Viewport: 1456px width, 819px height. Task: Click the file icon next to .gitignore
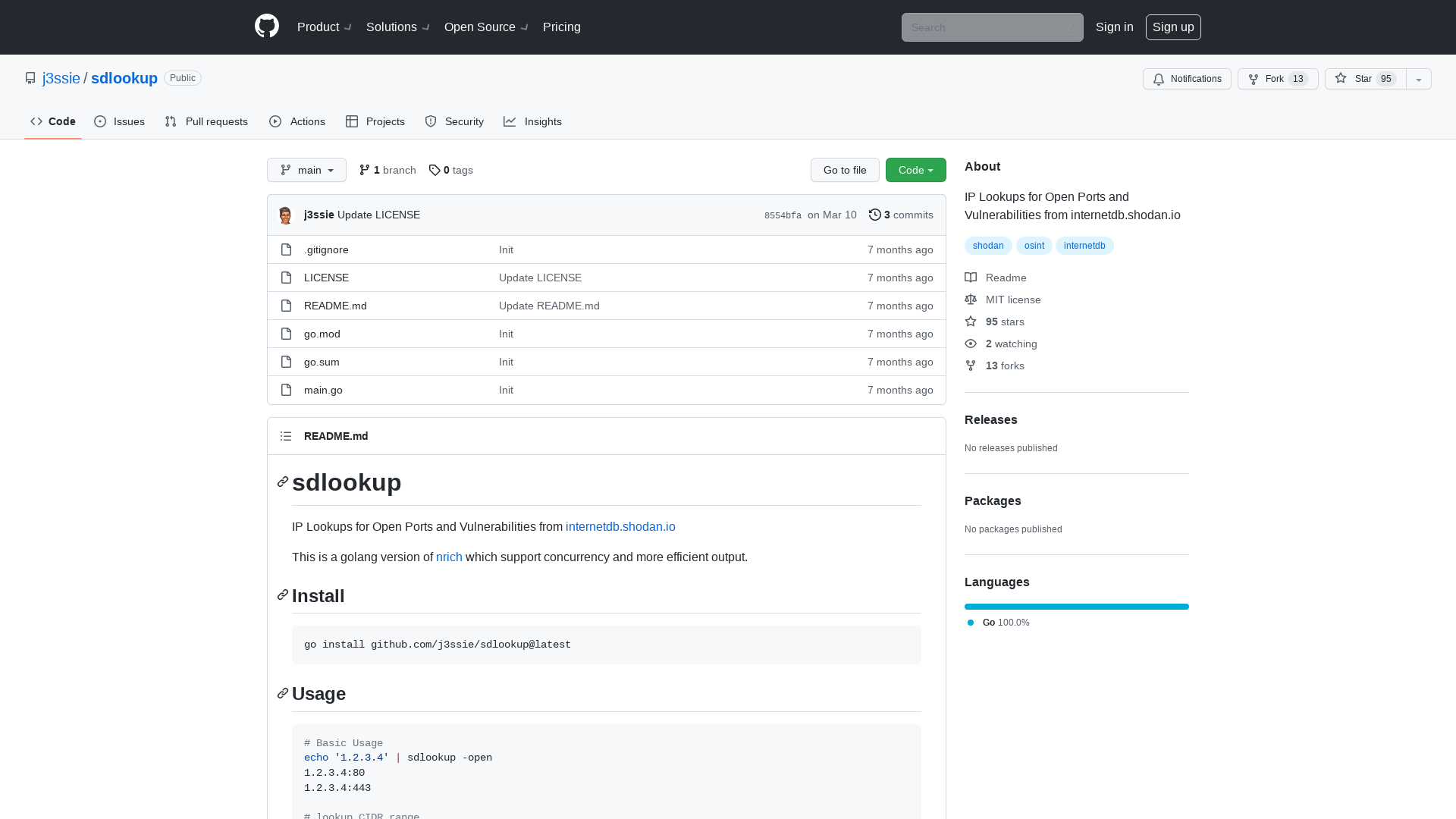point(286,249)
